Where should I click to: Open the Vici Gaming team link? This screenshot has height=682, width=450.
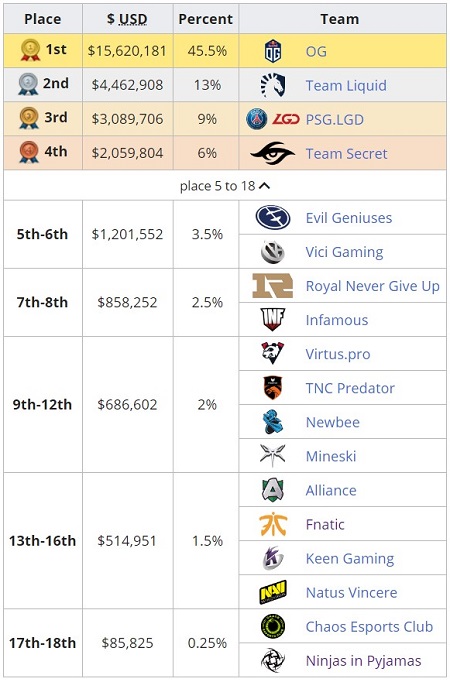coord(344,252)
